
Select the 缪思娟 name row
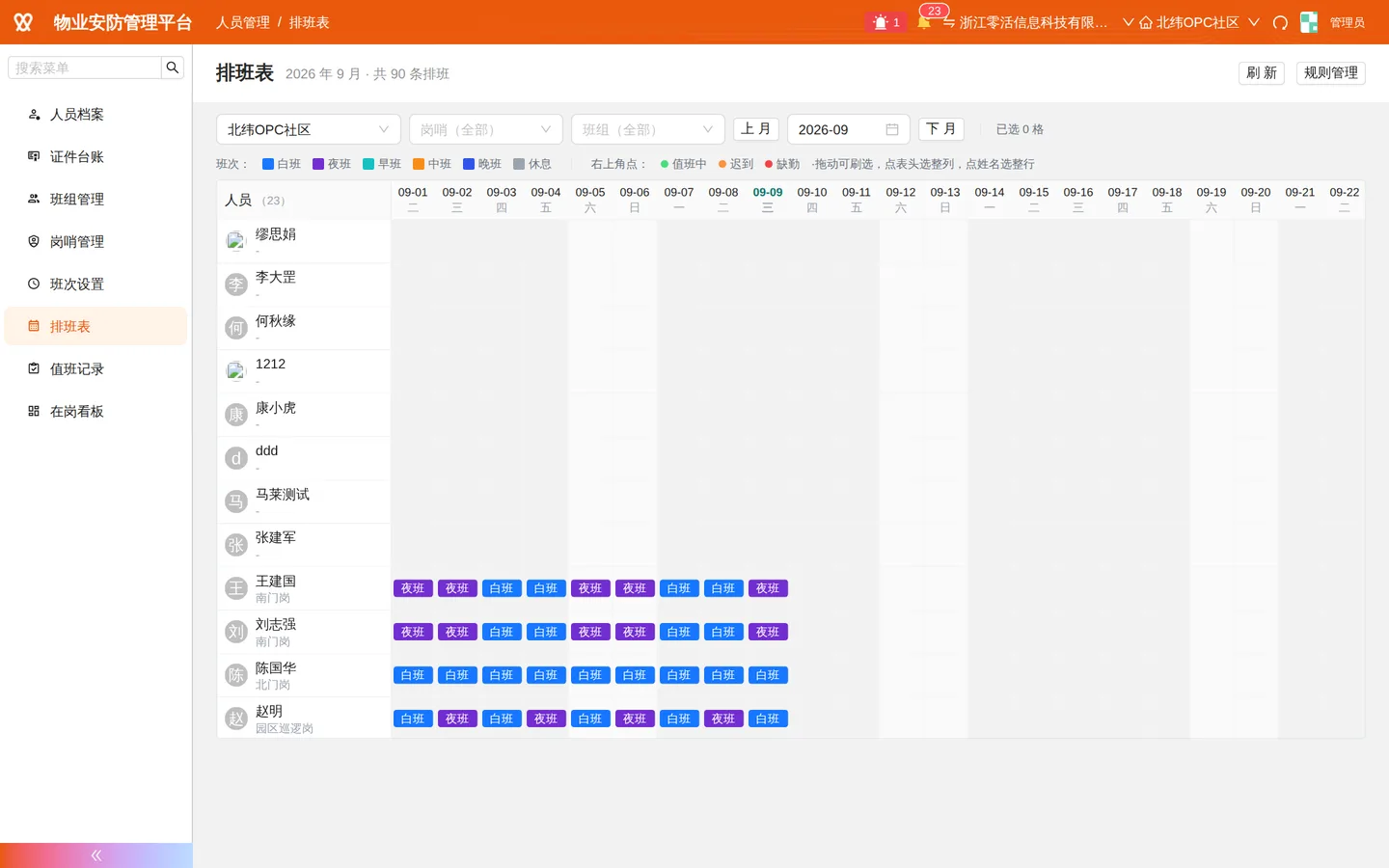304,241
